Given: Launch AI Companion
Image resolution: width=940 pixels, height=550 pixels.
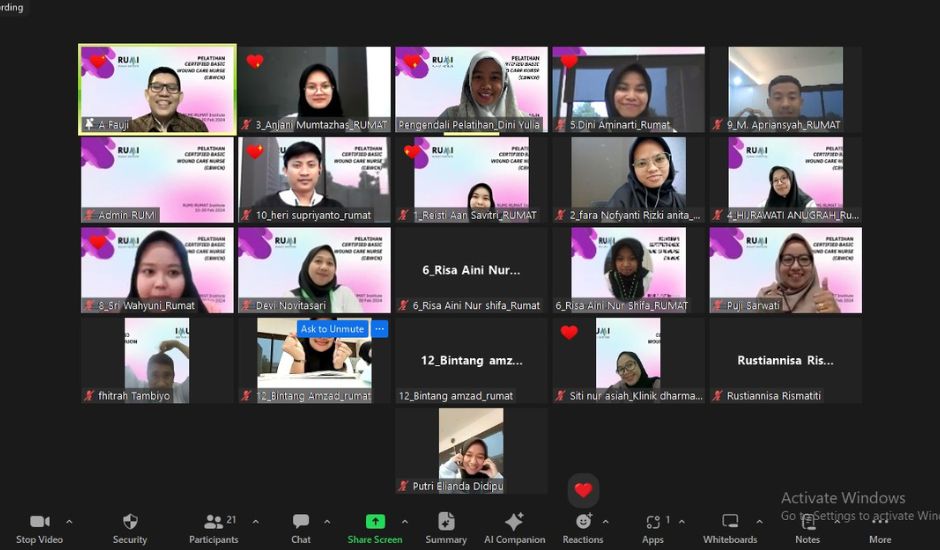Looking at the screenshot, I should (514, 522).
